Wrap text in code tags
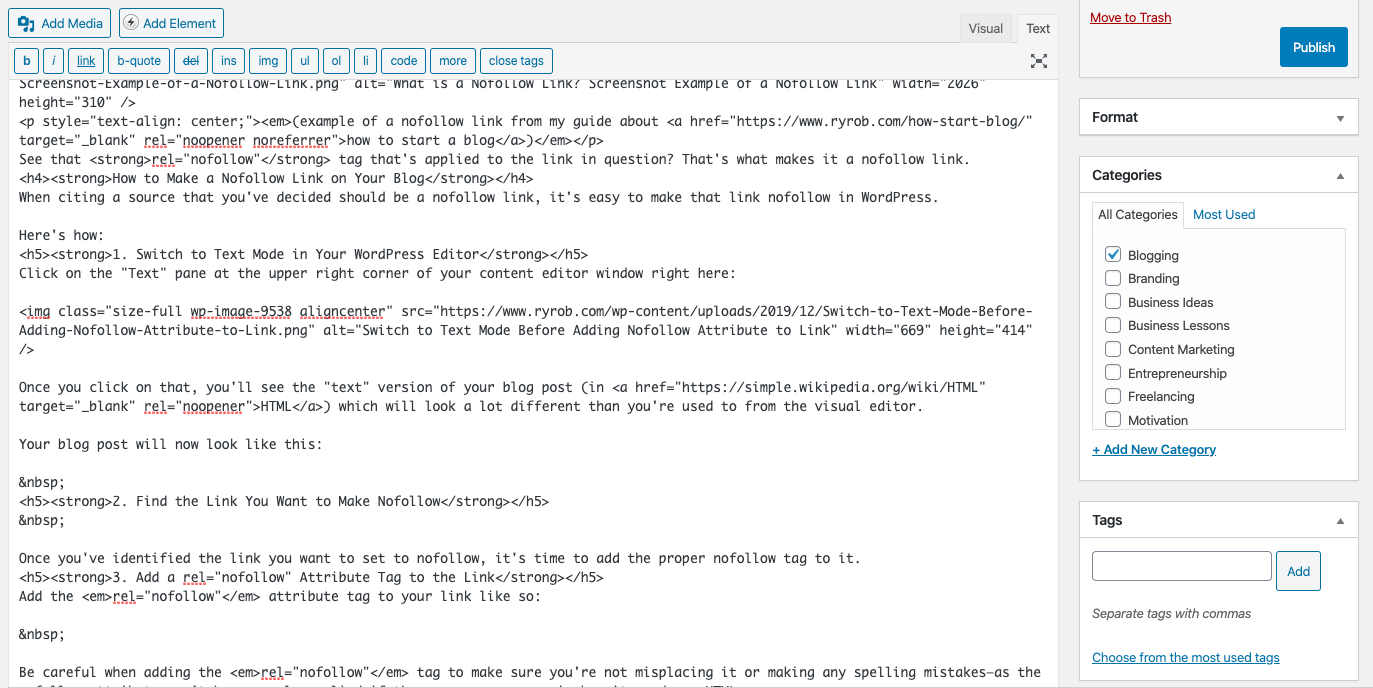The image size is (1373, 688). click(x=403, y=60)
